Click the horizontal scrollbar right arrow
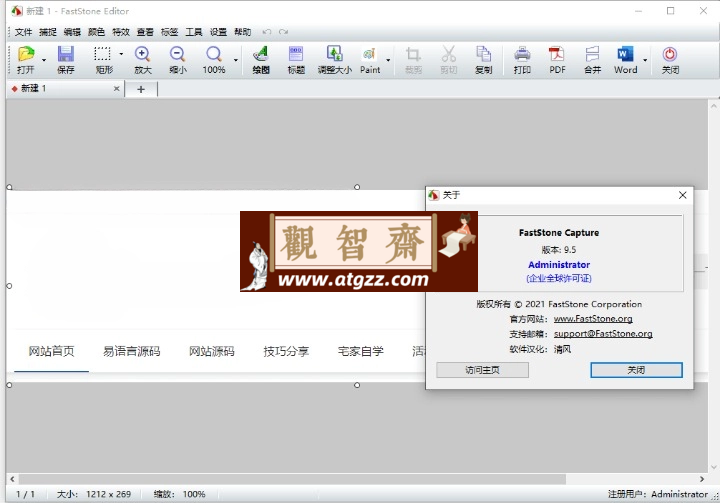The width and height of the screenshot is (720, 503). [702, 479]
